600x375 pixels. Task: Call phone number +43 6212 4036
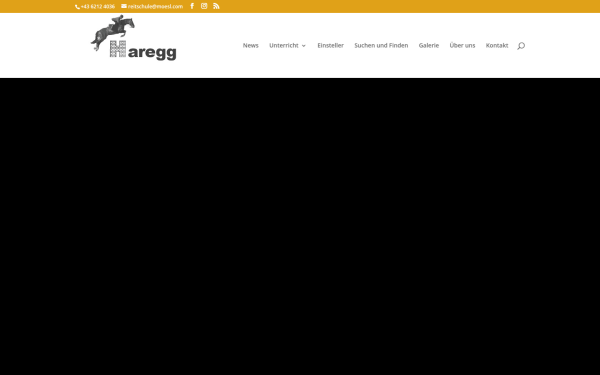[x=95, y=7]
